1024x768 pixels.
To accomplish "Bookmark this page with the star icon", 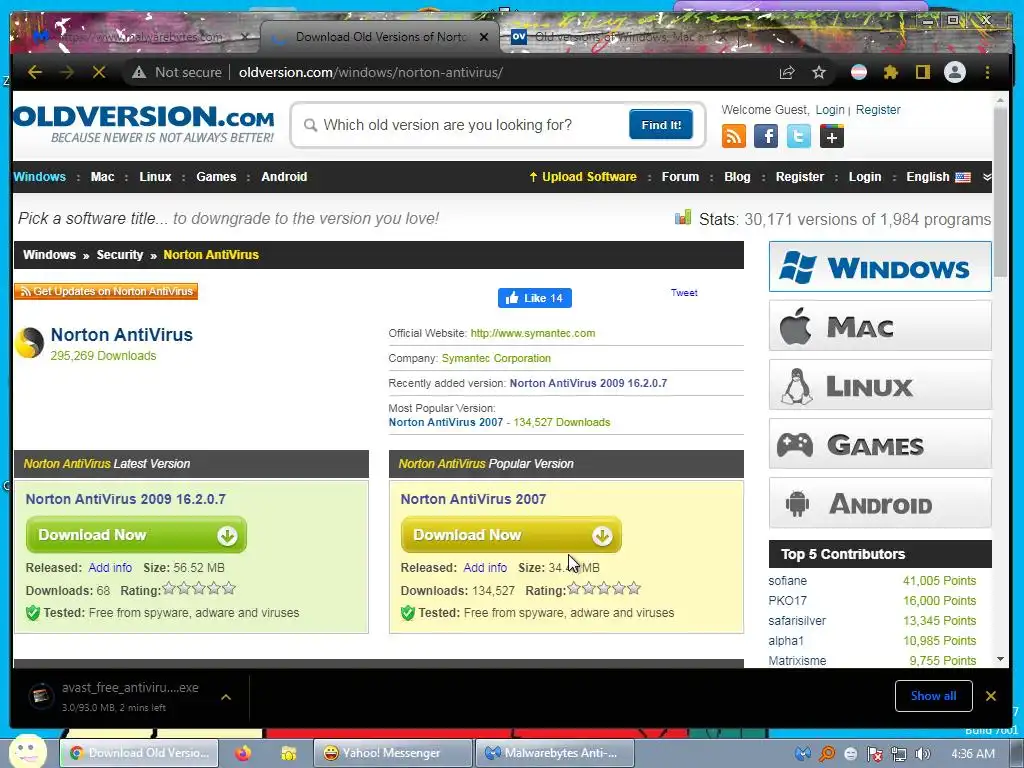I will [819, 72].
